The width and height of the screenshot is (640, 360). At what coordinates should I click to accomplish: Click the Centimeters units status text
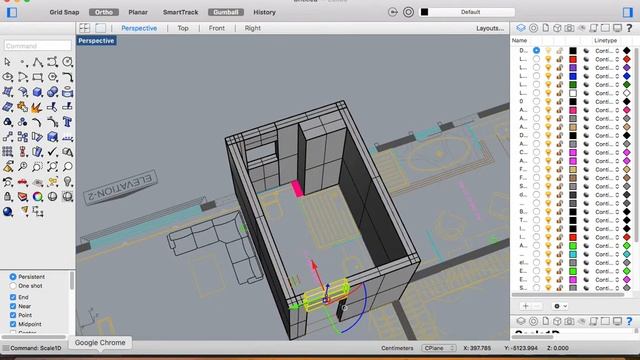[397, 348]
